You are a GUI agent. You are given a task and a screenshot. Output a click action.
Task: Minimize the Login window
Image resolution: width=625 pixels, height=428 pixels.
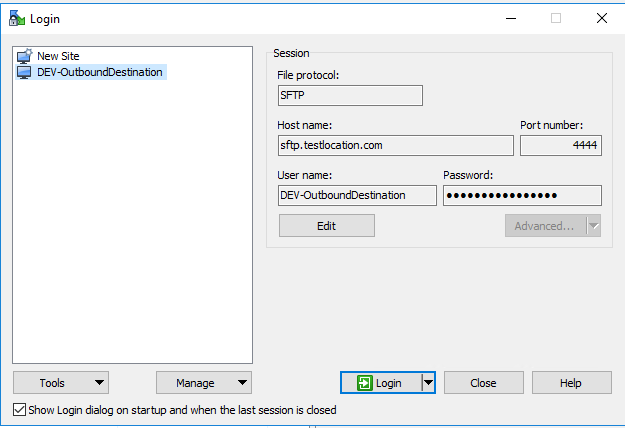pos(510,18)
